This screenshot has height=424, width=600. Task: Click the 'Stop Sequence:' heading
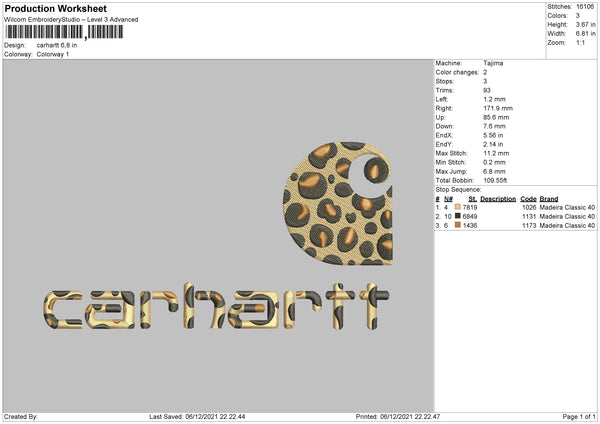click(x=458, y=190)
